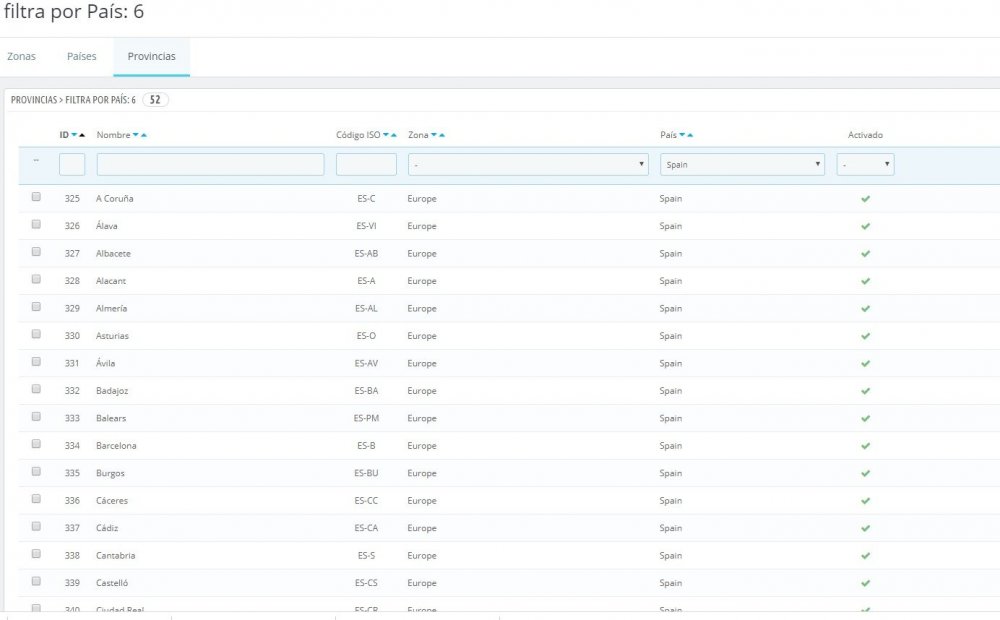Click ES-CA code in Cádiz row

point(366,528)
